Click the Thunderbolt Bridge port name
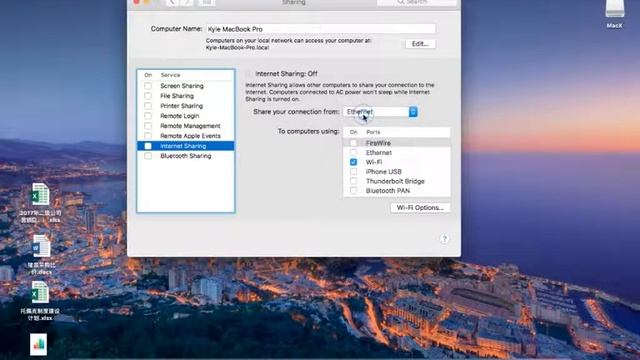 click(395, 181)
